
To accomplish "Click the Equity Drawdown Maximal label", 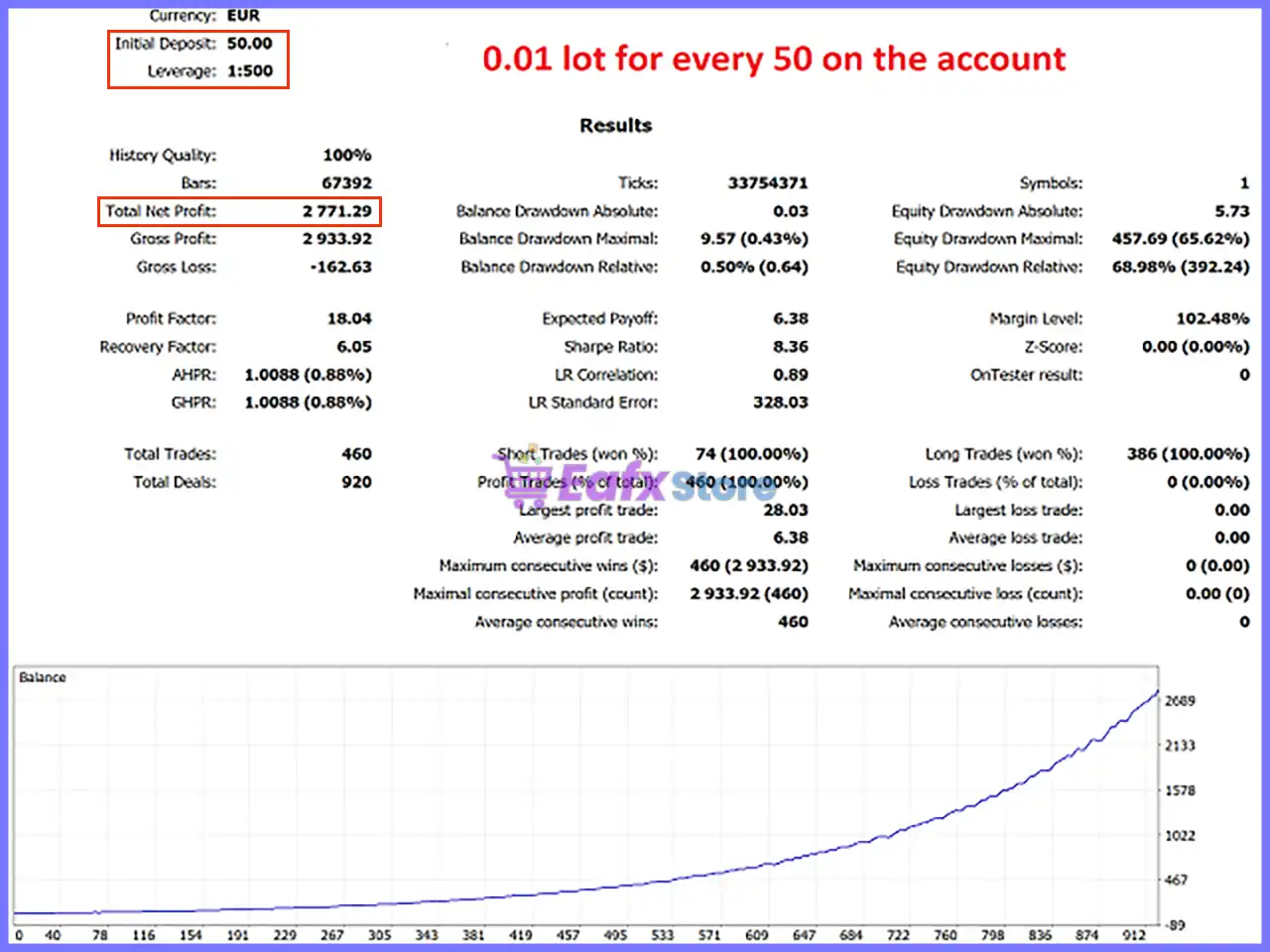I will [x=988, y=239].
